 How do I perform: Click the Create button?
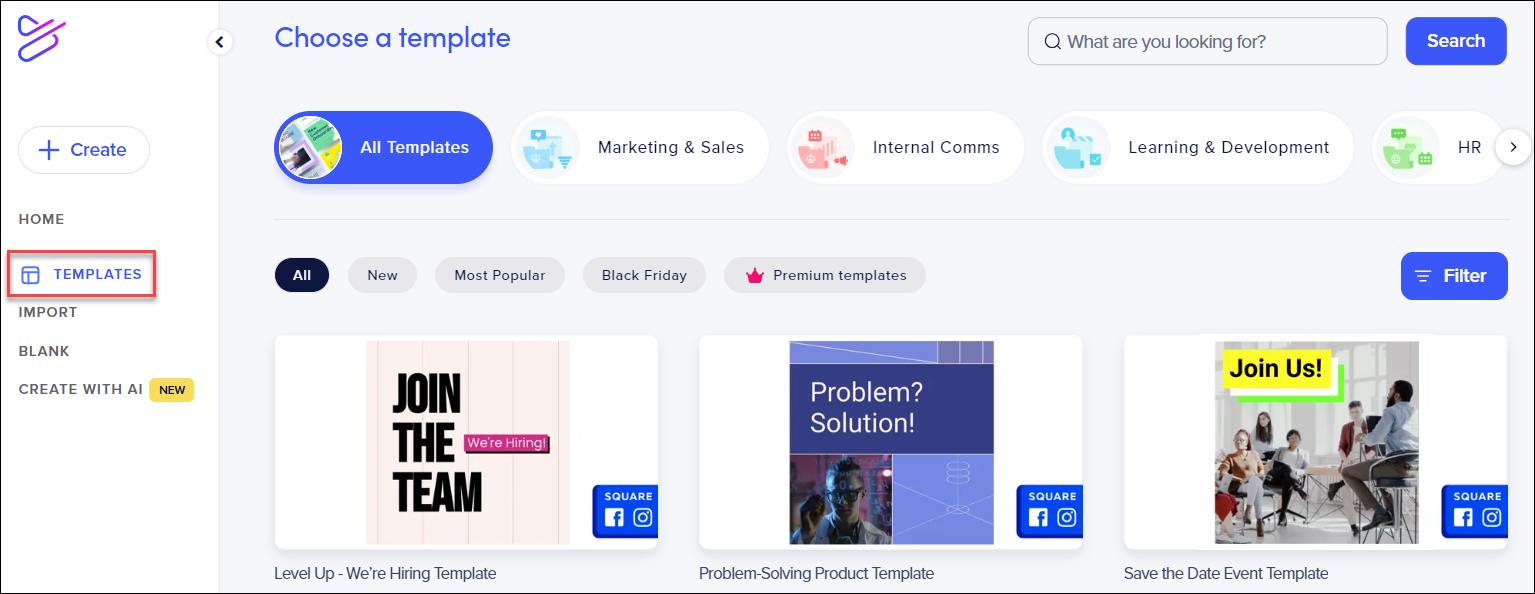[84, 150]
